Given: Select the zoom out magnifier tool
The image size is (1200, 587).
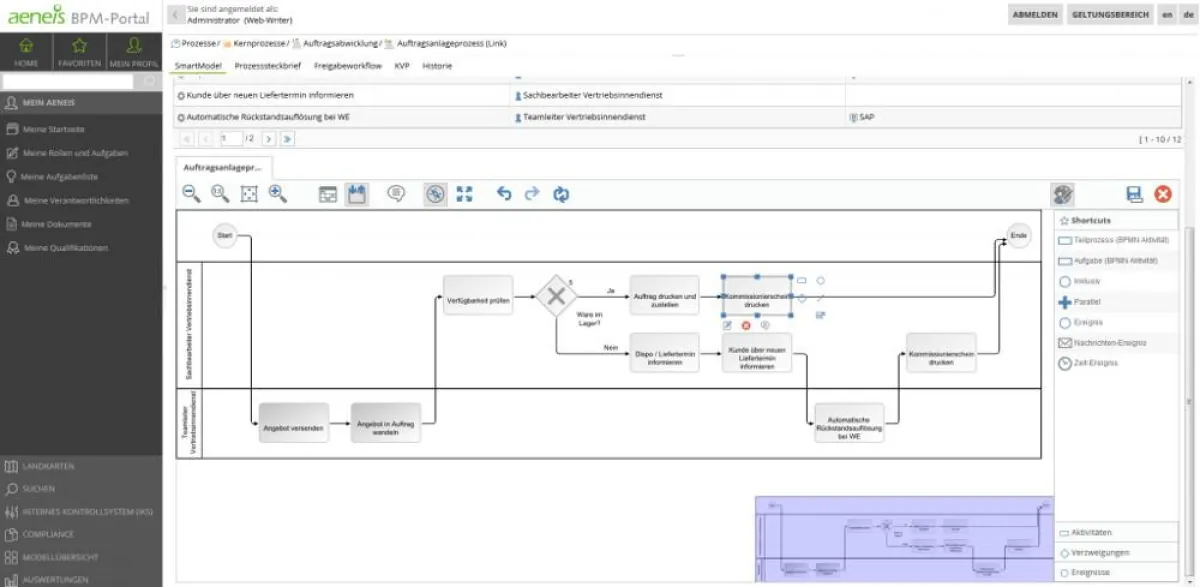Looking at the screenshot, I should pos(188,195).
